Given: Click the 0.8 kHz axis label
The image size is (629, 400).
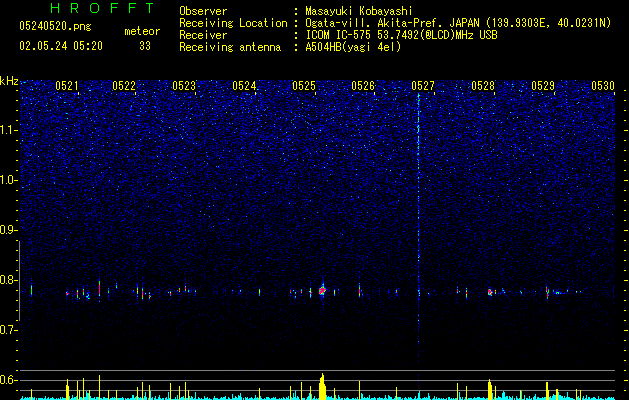Looking at the screenshot, I should pos(9,280).
